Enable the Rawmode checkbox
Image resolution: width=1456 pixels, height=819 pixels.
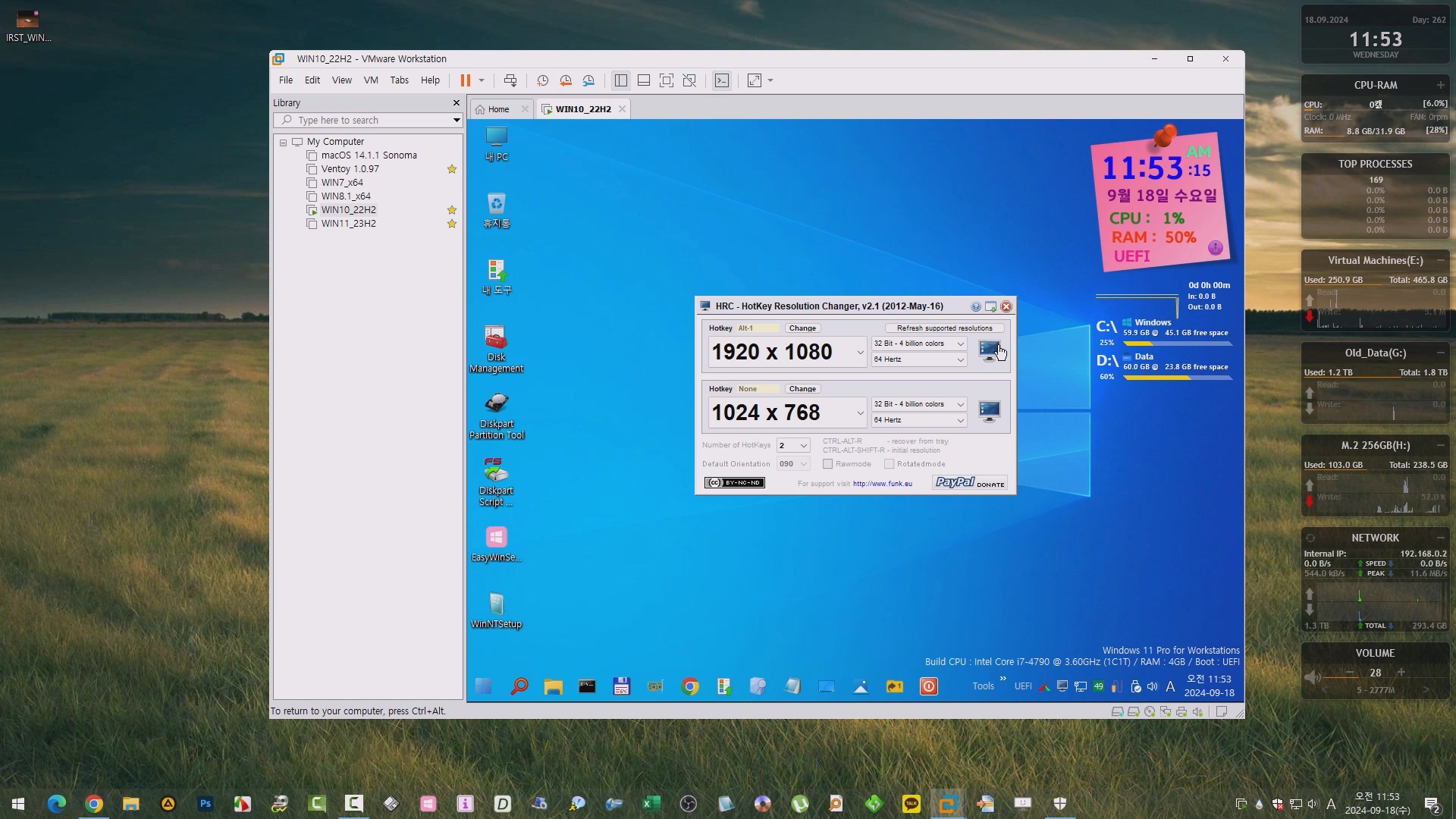pyautogui.click(x=828, y=464)
